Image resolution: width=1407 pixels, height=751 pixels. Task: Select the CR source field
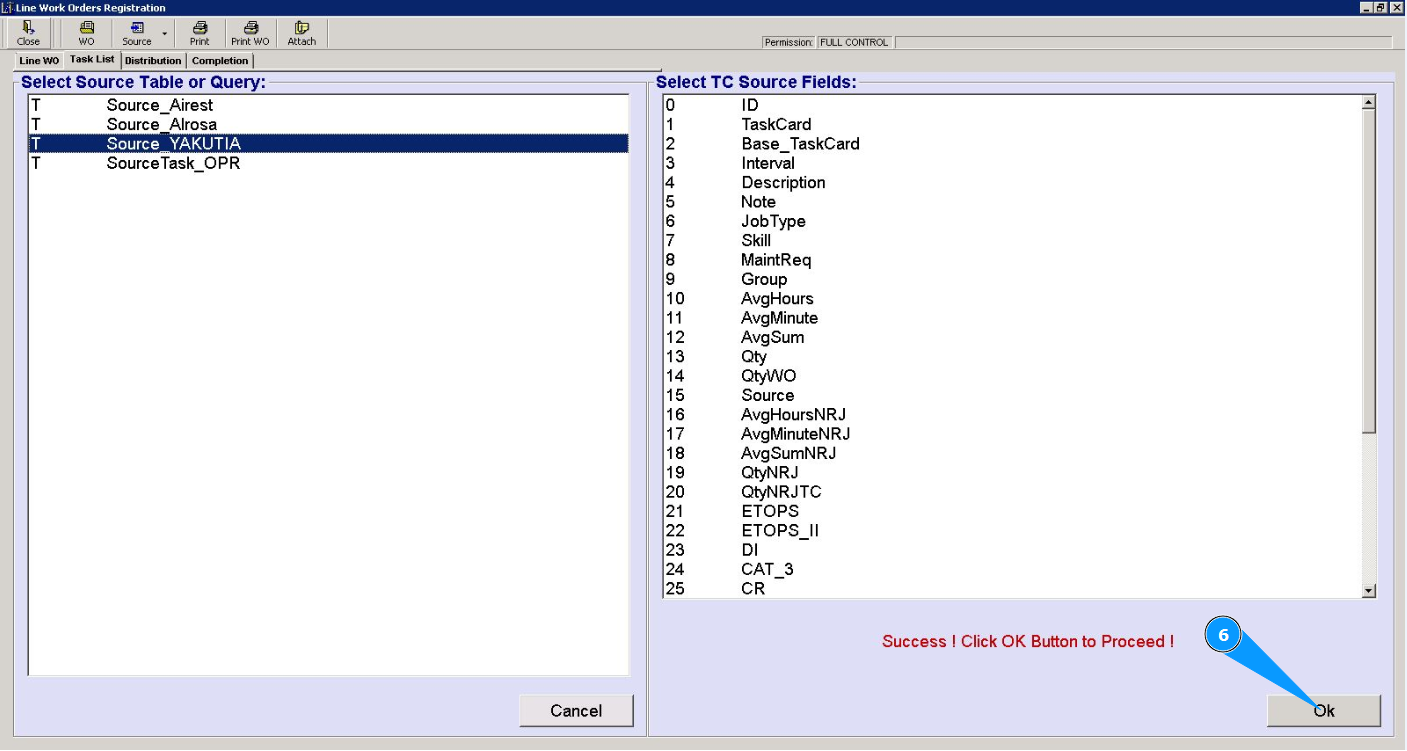[x=1011, y=588]
